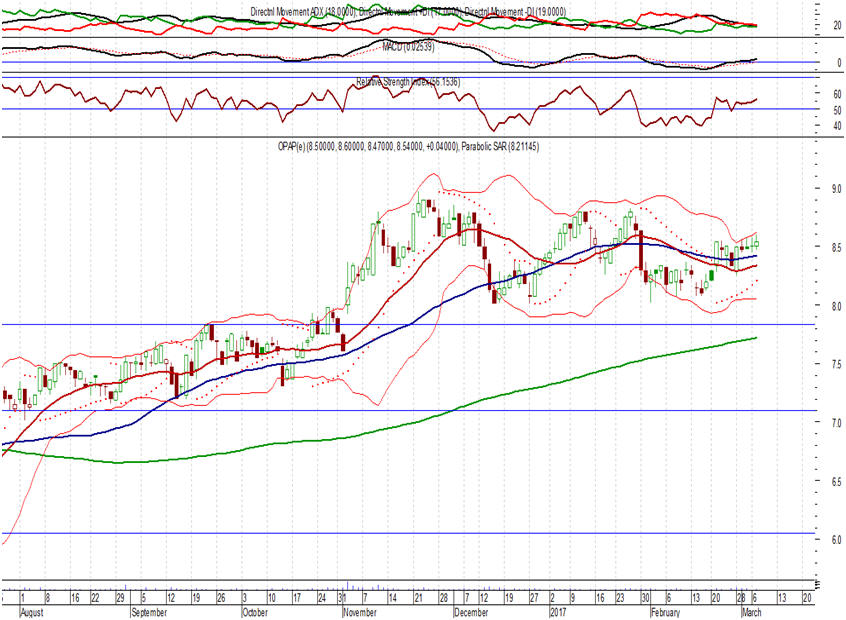
Task: Click date tick 31 before November
Action: coord(342,598)
